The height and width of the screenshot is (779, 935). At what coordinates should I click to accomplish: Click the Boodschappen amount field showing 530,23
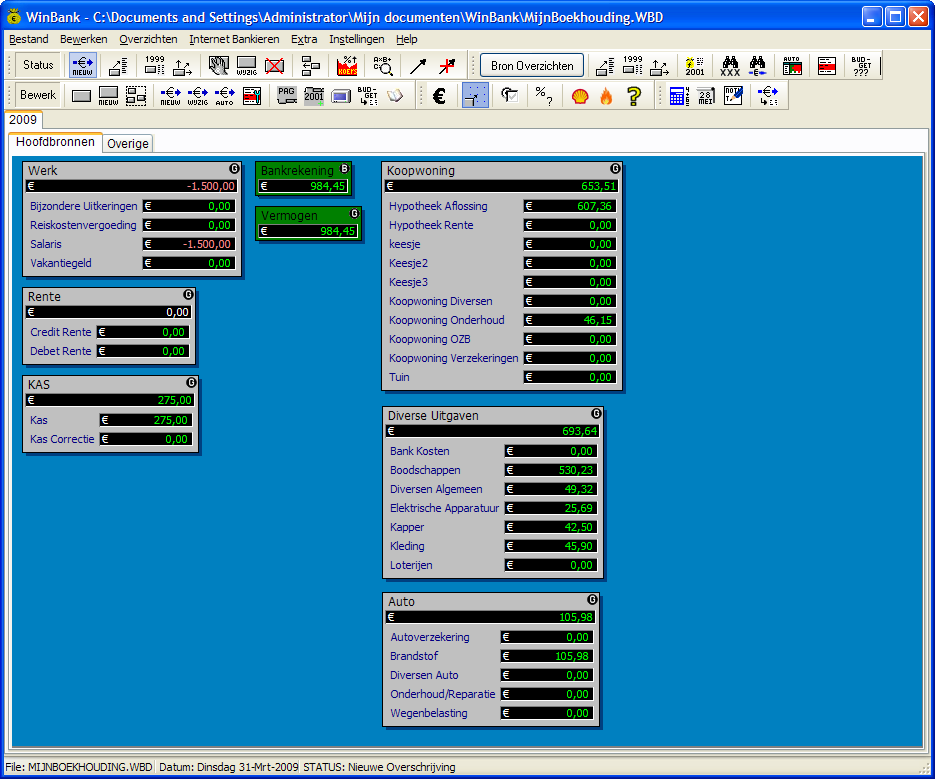point(551,470)
